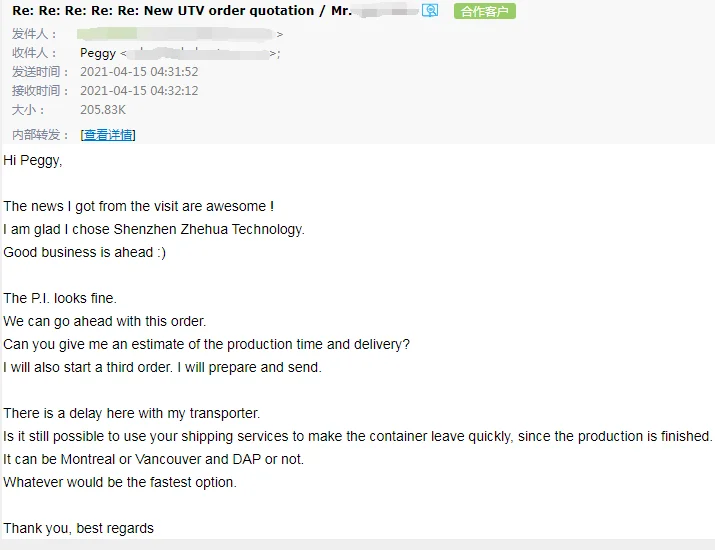Click the magnifier icon beside the subject

point(430,11)
